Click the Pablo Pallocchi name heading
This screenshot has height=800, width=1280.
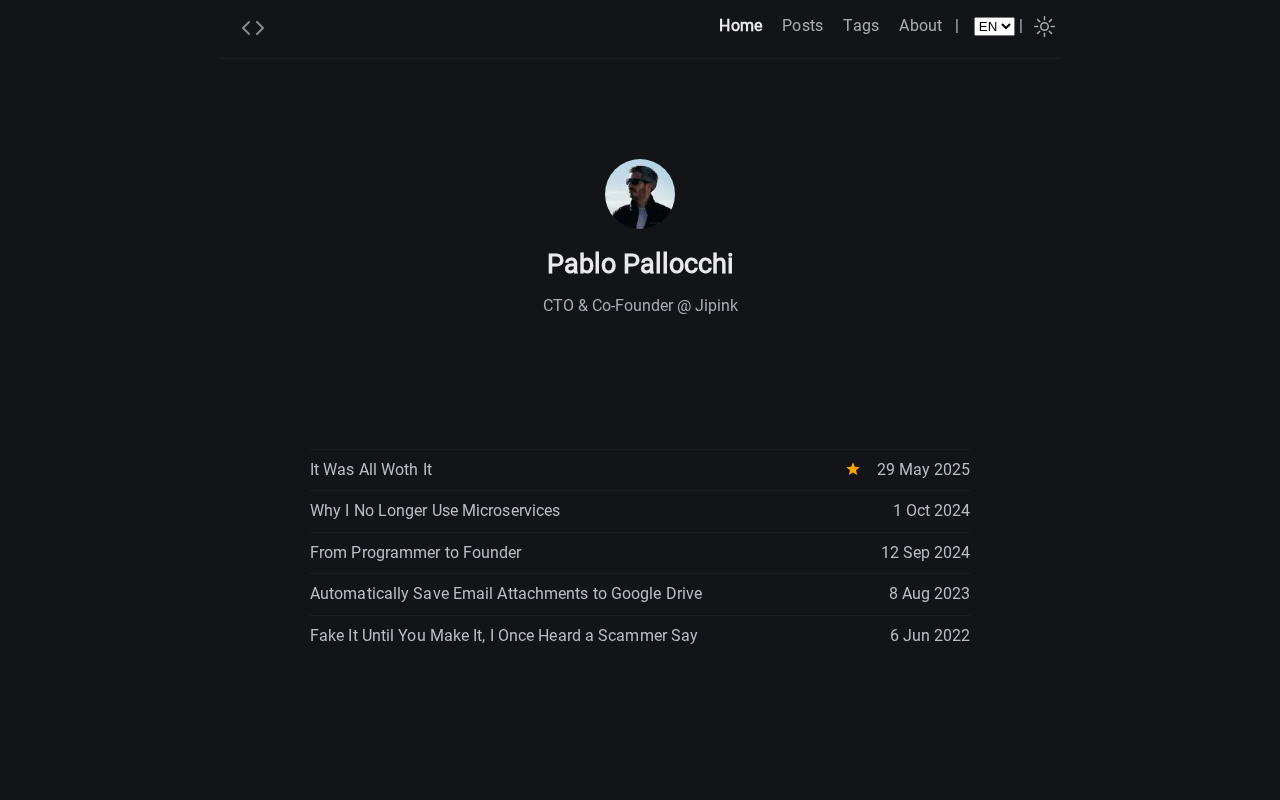pyautogui.click(x=640, y=264)
